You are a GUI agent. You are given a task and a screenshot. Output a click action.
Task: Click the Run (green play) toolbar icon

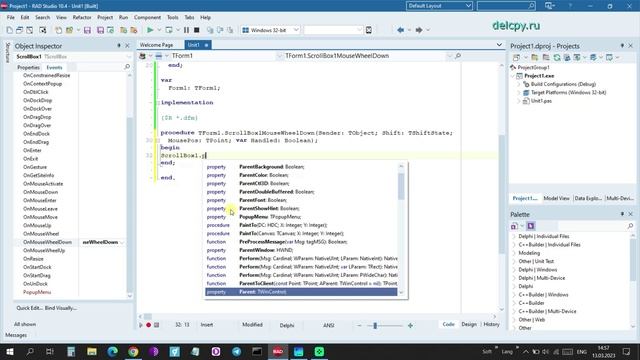click(x=150, y=30)
